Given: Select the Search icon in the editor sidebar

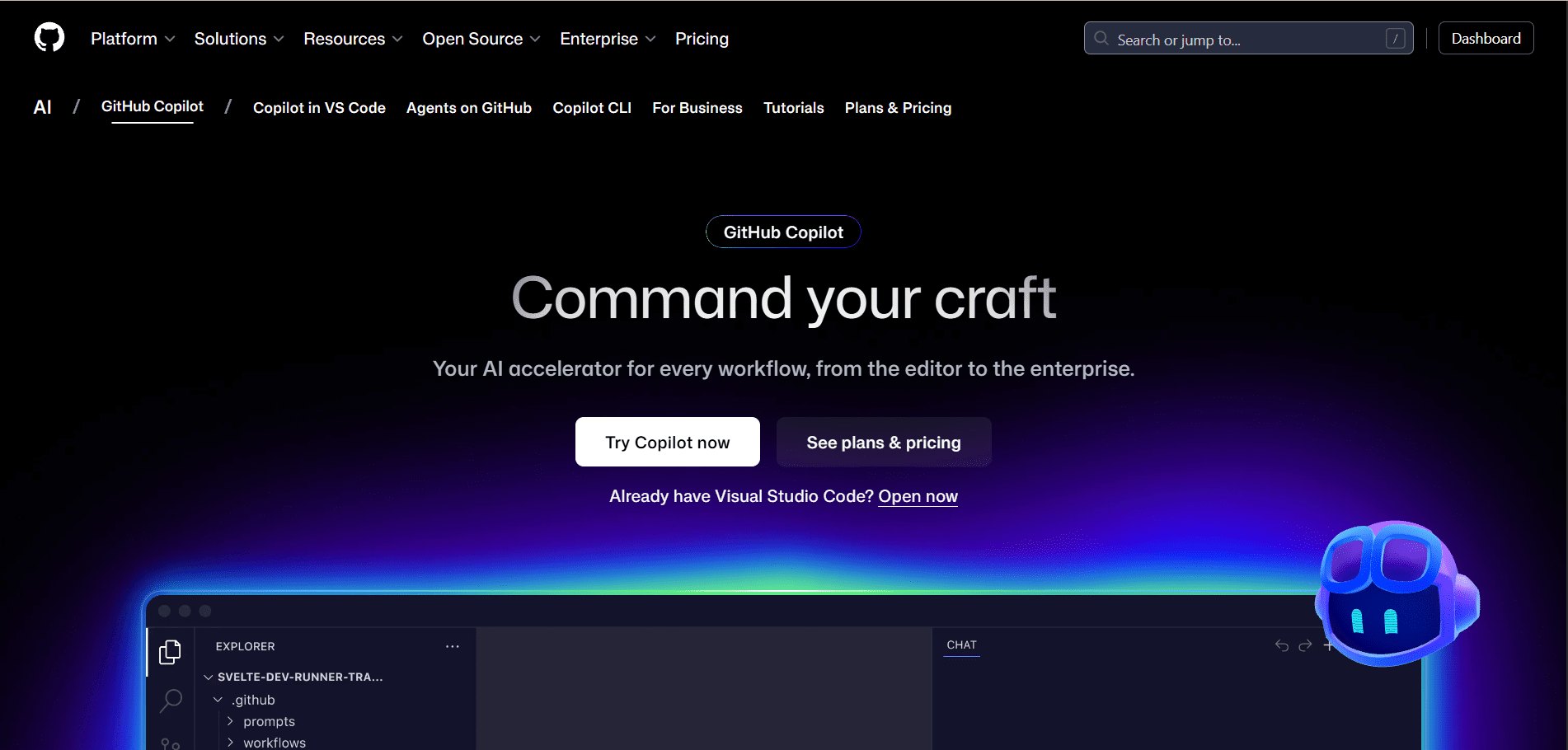Looking at the screenshot, I should [x=171, y=701].
